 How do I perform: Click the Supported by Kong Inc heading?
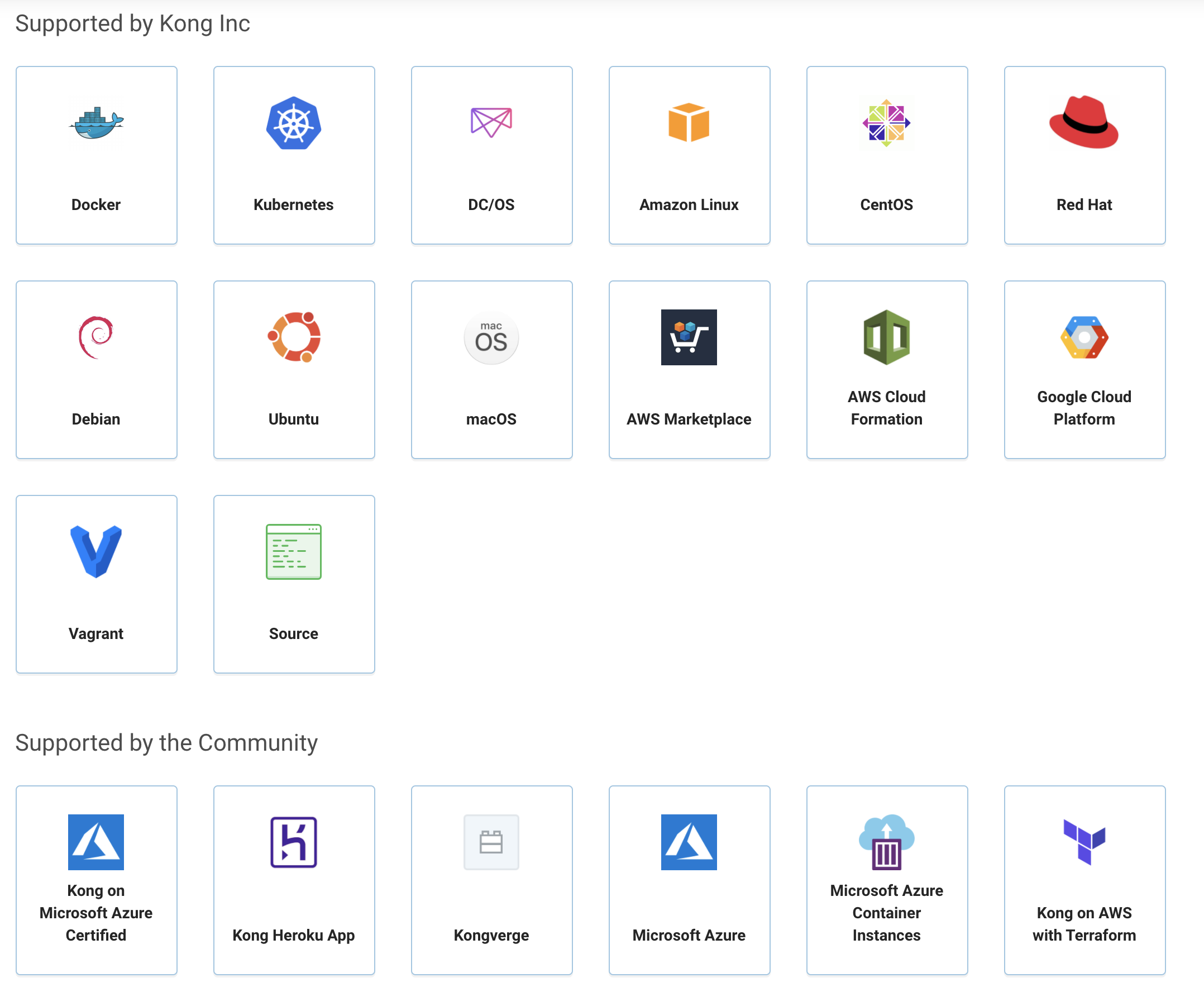click(132, 23)
